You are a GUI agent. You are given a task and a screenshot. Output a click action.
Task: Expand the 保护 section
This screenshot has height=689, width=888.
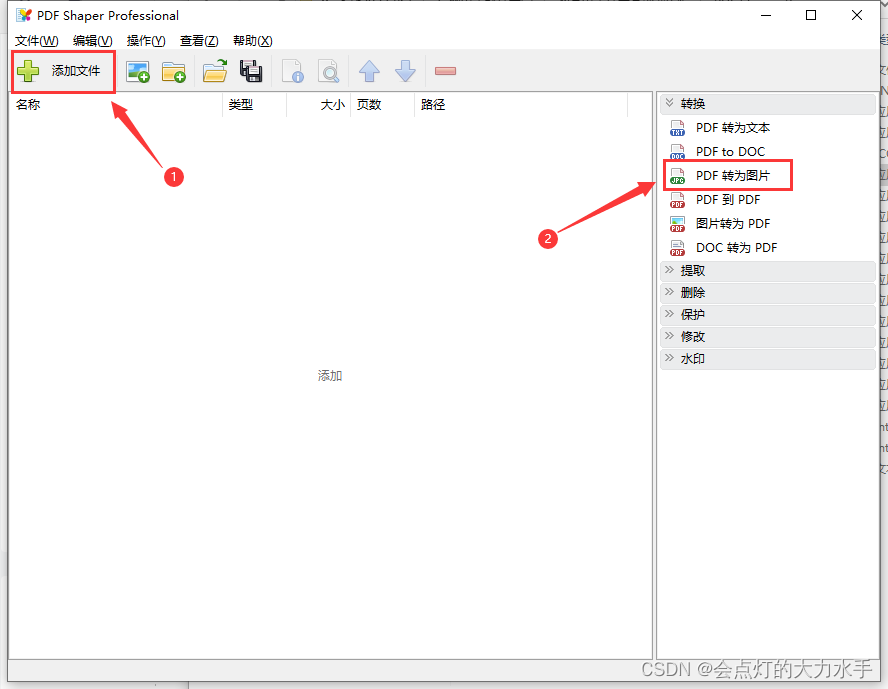pos(768,315)
